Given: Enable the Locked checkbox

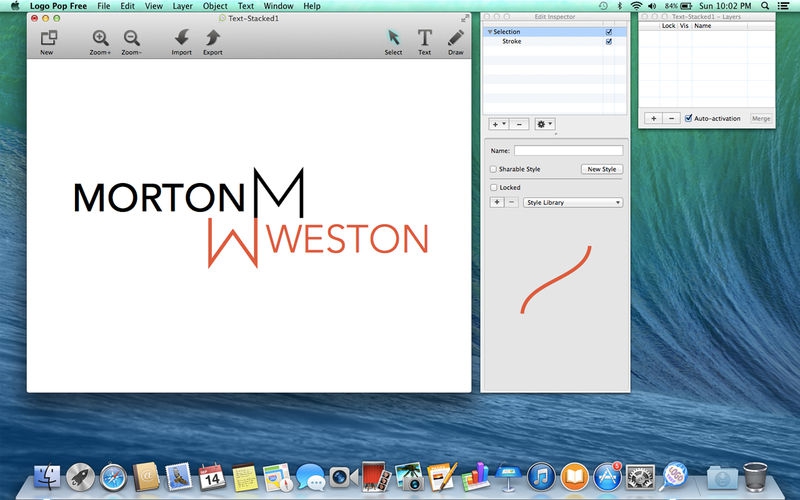Looking at the screenshot, I should tap(493, 187).
